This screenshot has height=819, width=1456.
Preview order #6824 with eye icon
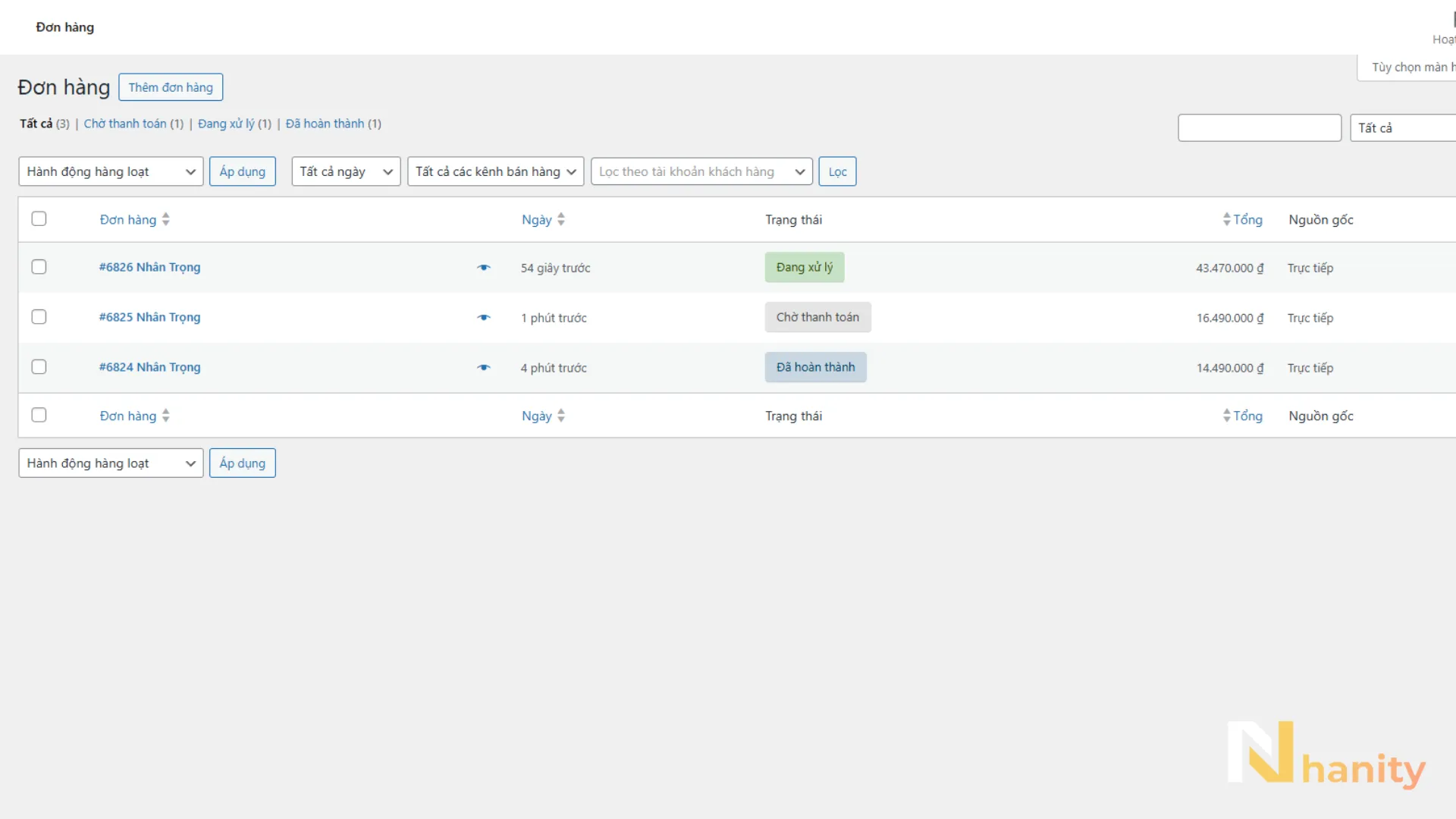point(484,368)
